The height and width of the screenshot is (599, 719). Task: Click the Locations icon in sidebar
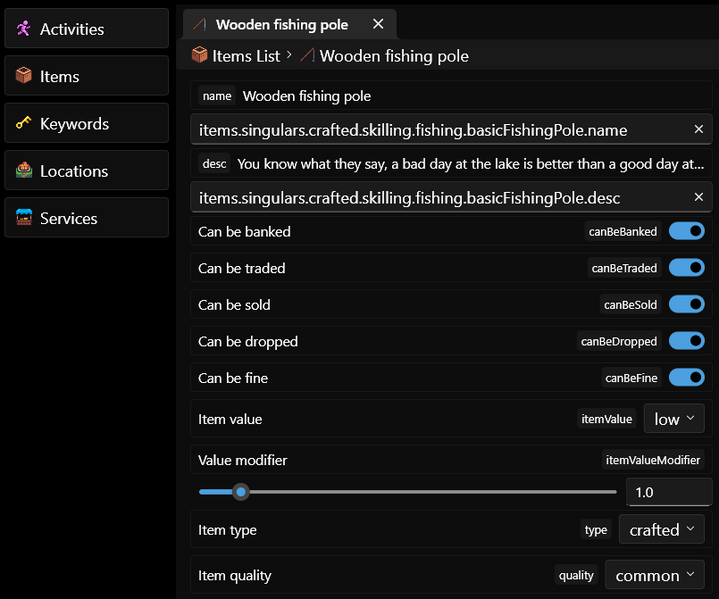23,170
